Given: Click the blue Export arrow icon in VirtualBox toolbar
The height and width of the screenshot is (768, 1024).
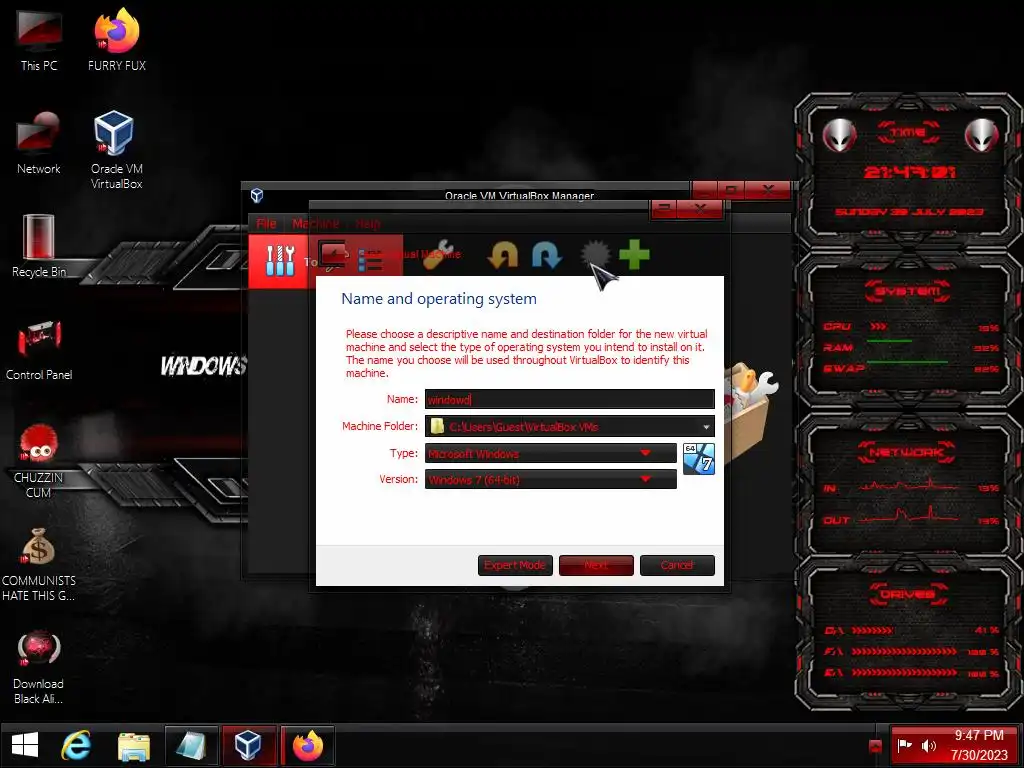Looking at the screenshot, I should click(546, 255).
